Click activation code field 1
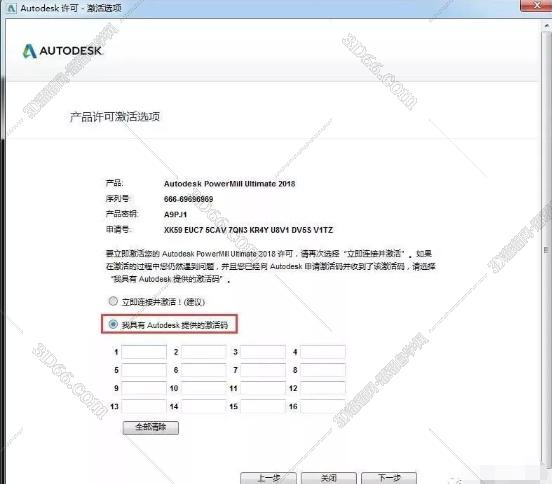Screen dimensions: 552x484 click(x=144, y=352)
